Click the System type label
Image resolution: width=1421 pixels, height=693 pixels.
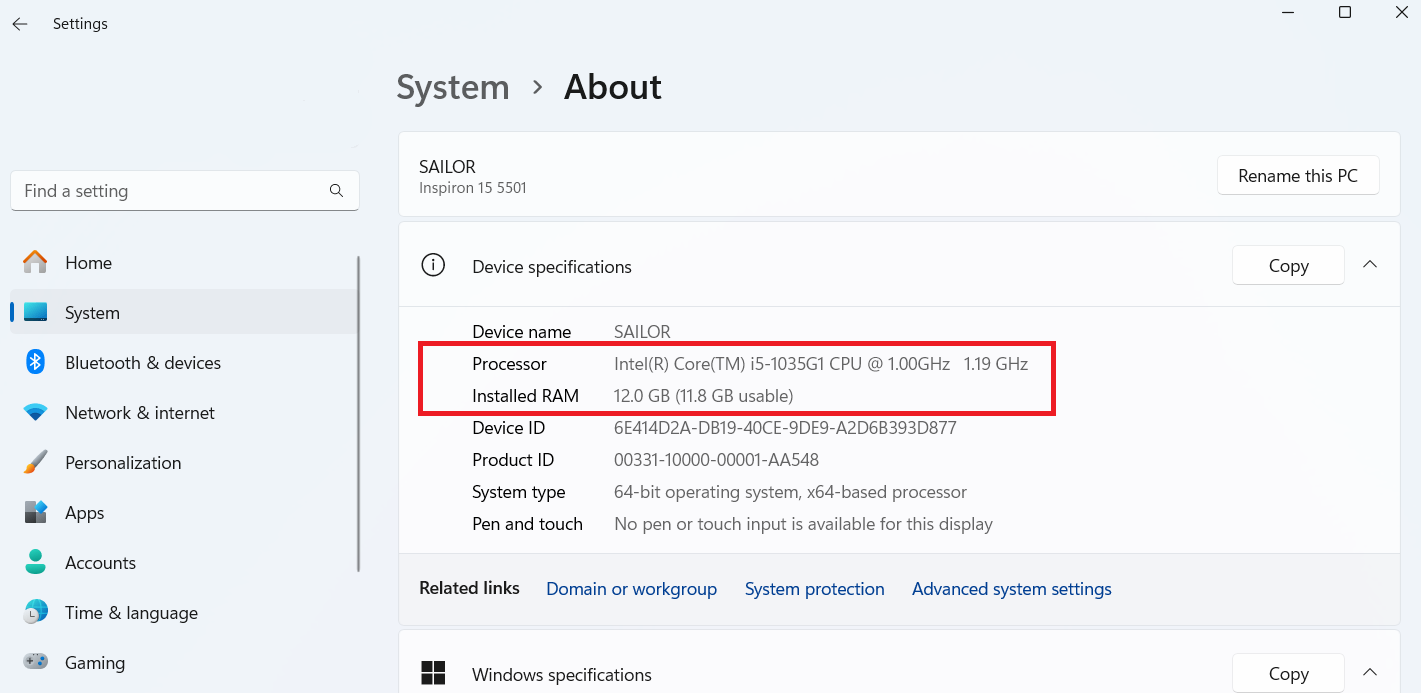[519, 492]
